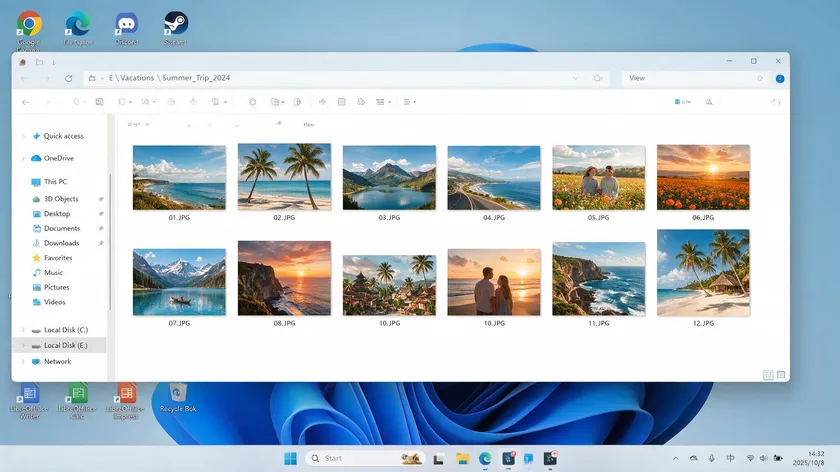Open the Recycle Bin on desktop
The width and height of the screenshot is (840, 472).
coord(178,398)
